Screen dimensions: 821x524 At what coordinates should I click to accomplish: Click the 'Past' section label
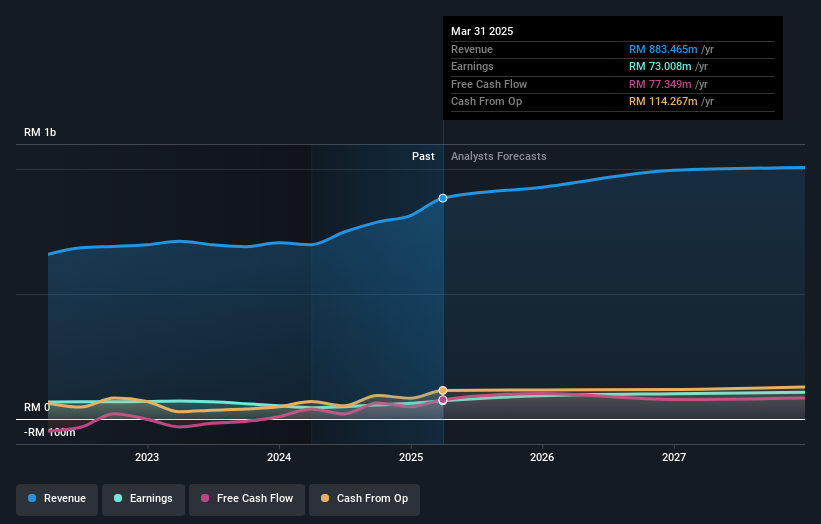click(423, 157)
